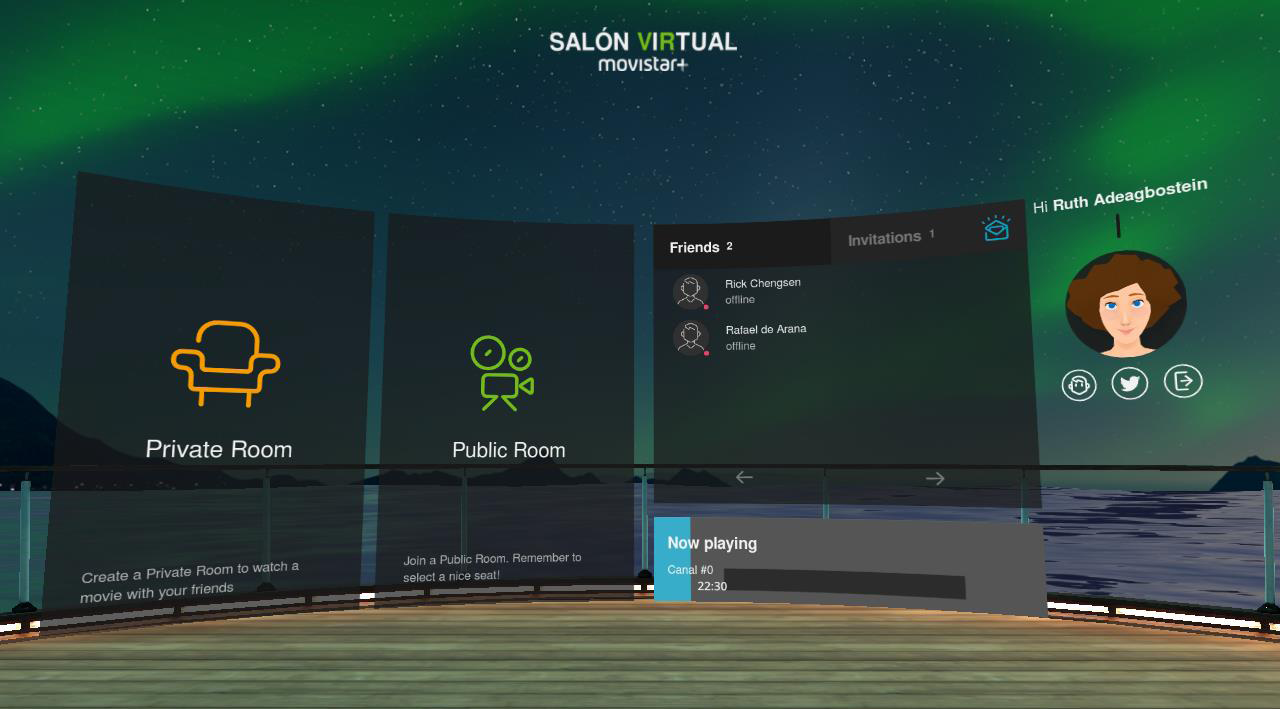Click the logout exit icon
This screenshot has width=1280, height=709.
(x=1183, y=381)
